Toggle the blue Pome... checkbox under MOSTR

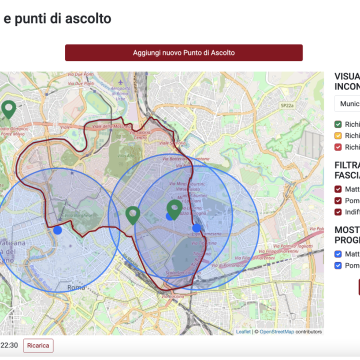(x=338, y=266)
